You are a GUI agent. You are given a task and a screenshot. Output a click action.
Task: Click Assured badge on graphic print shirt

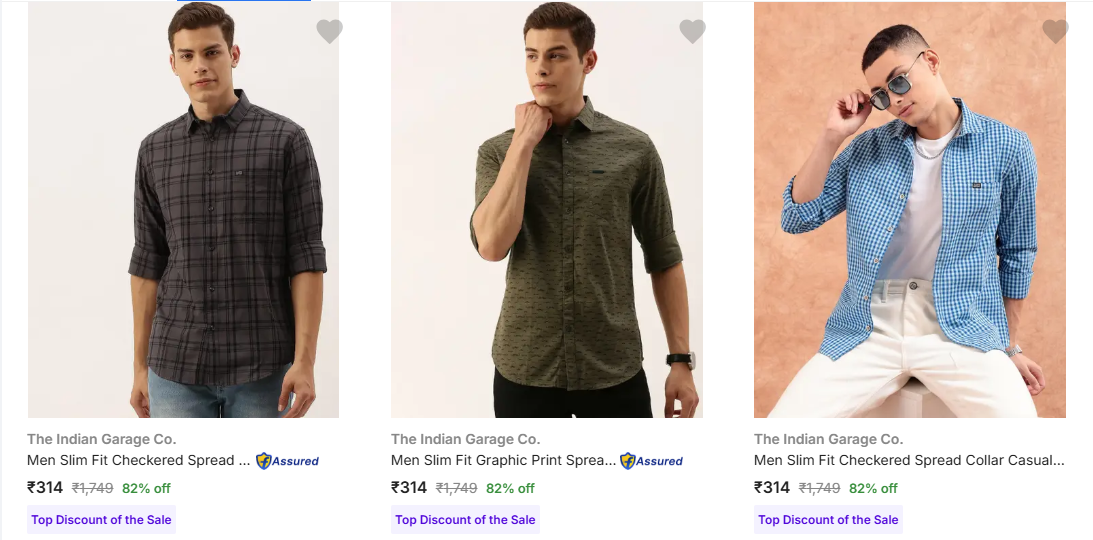click(652, 461)
